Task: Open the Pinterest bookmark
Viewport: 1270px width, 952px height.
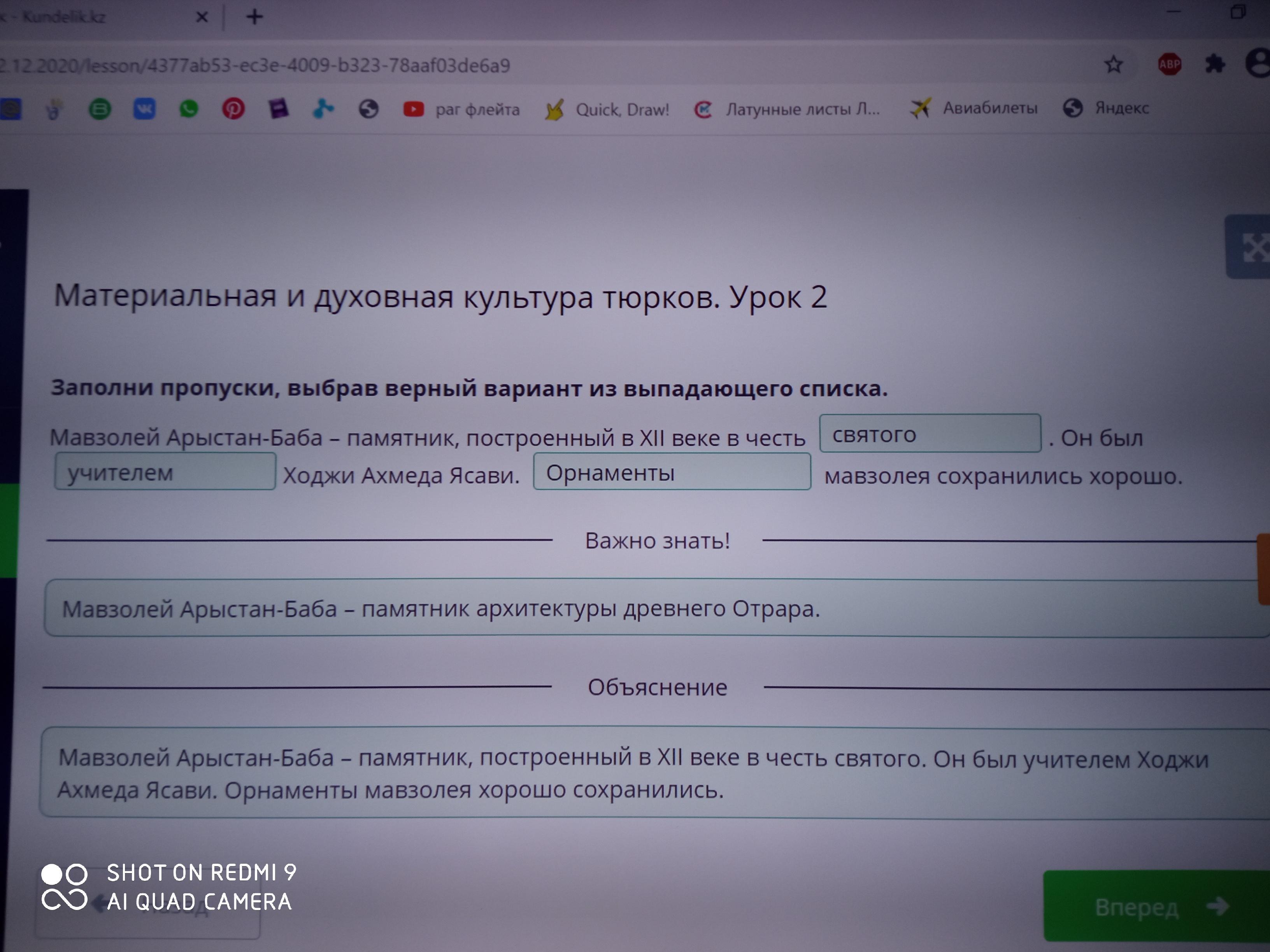Action: coord(234,108)
